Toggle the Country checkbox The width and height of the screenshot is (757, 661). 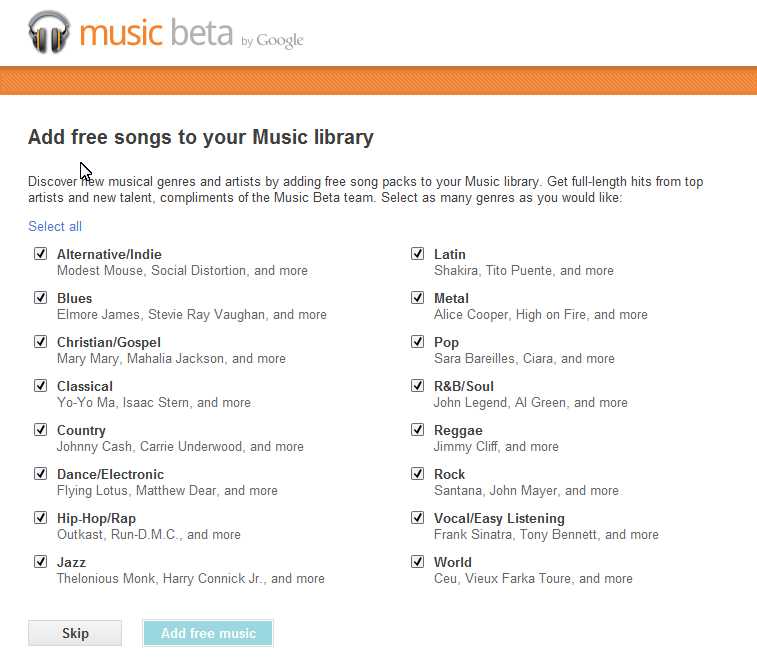[41, 430]
